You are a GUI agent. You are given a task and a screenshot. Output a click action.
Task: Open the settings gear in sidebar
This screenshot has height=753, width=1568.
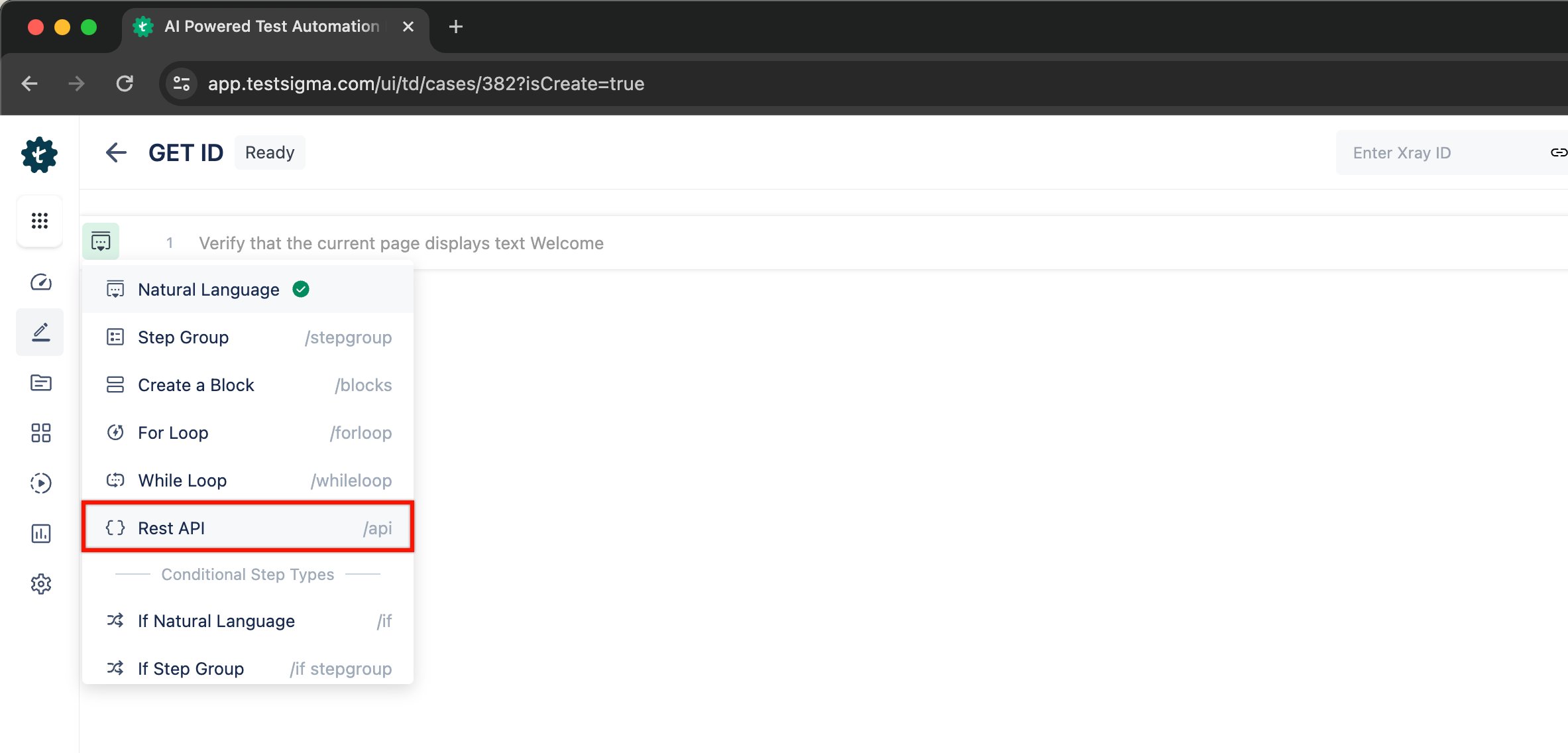pyautogui.click(x=40, y=584)
